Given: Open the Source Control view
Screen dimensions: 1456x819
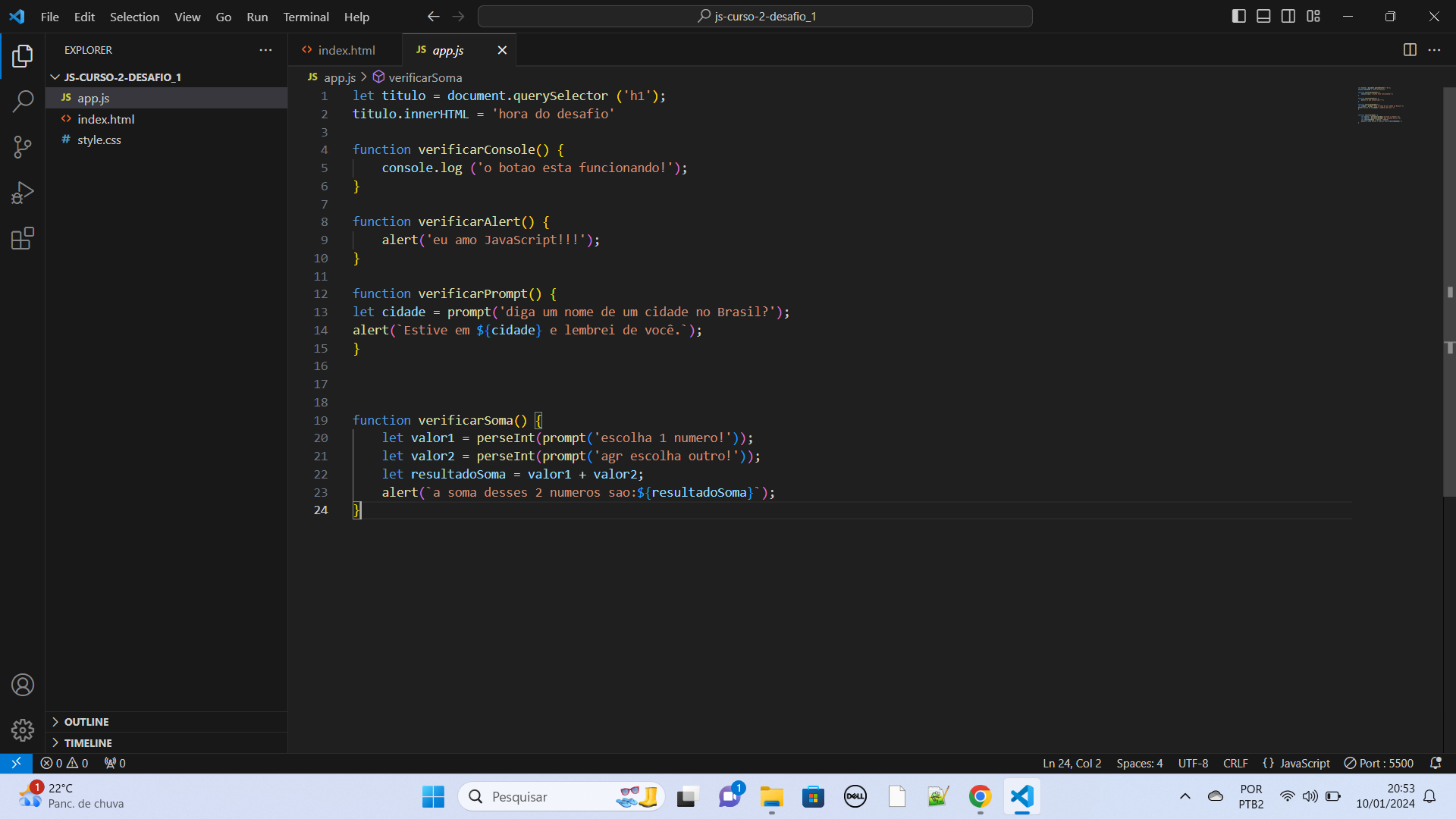Looking at the screenshot, I should click(x=23, y=147).
